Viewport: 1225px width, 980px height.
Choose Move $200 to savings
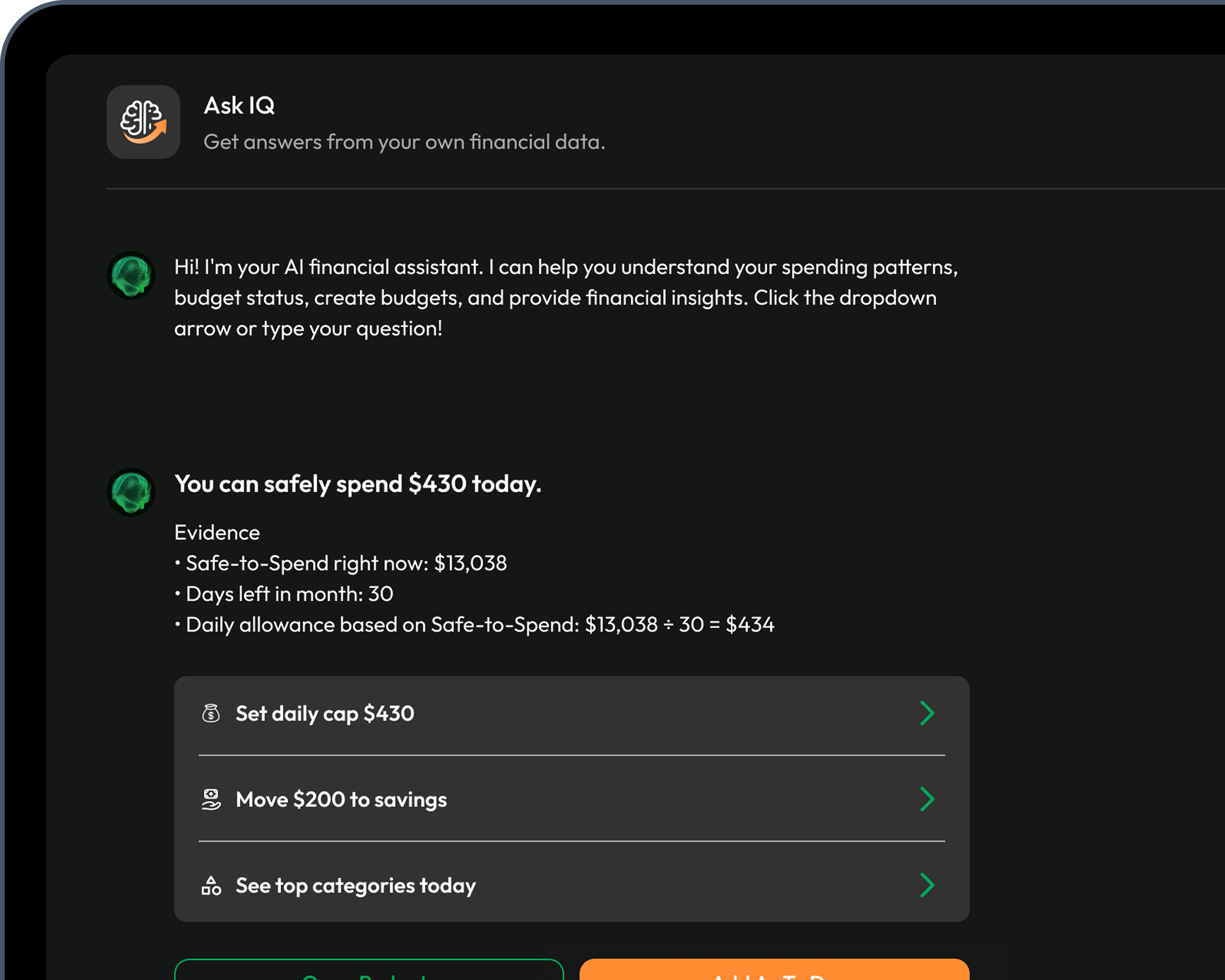point(572,799)
